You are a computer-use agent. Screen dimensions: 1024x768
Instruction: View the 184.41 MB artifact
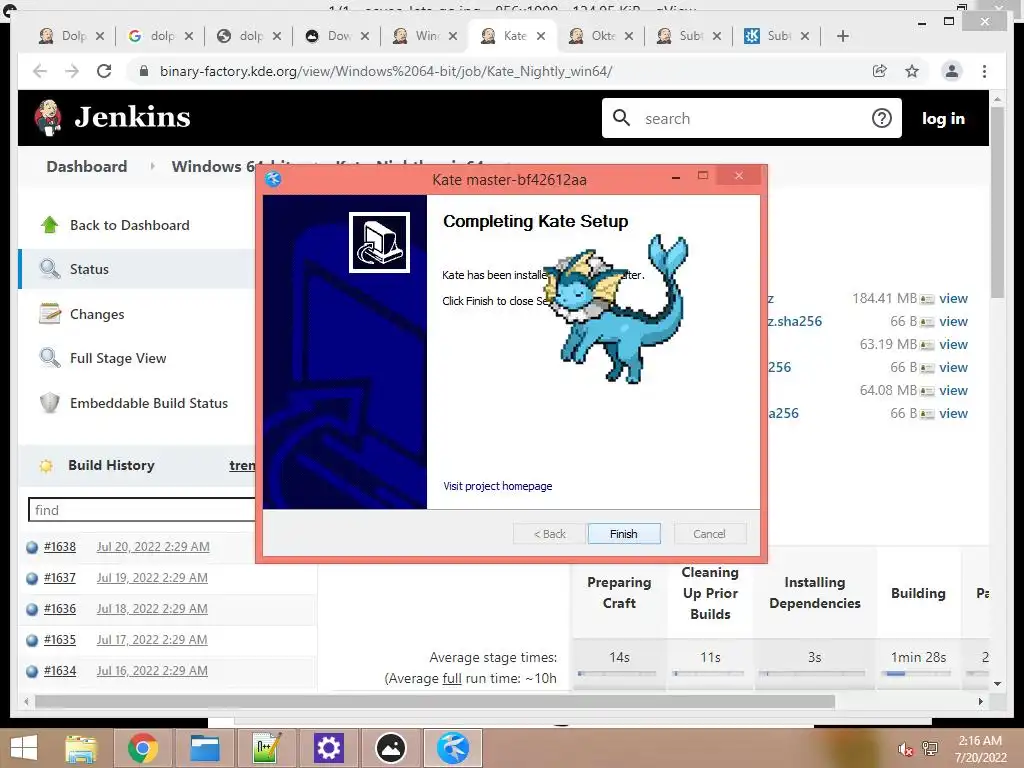pos(953,298)
